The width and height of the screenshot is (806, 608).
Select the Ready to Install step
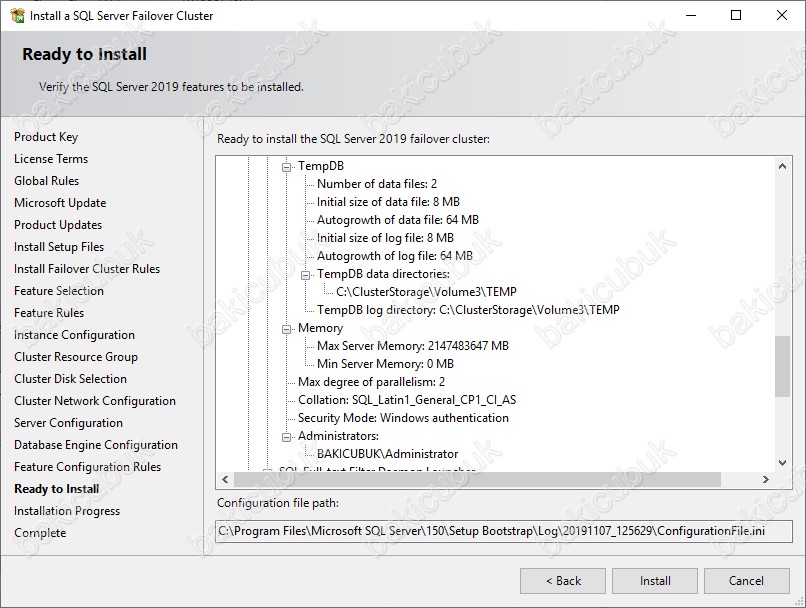pyautogui.click(x=57, y=489)
